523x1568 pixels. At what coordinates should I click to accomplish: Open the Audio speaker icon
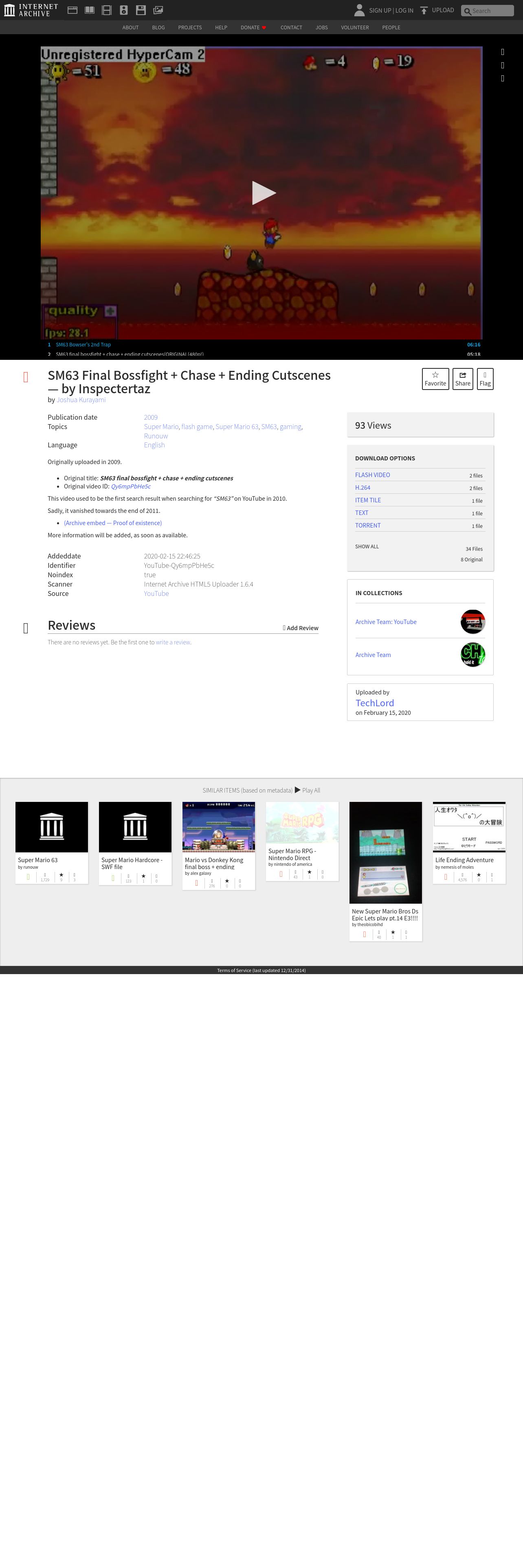click(123, 10)
